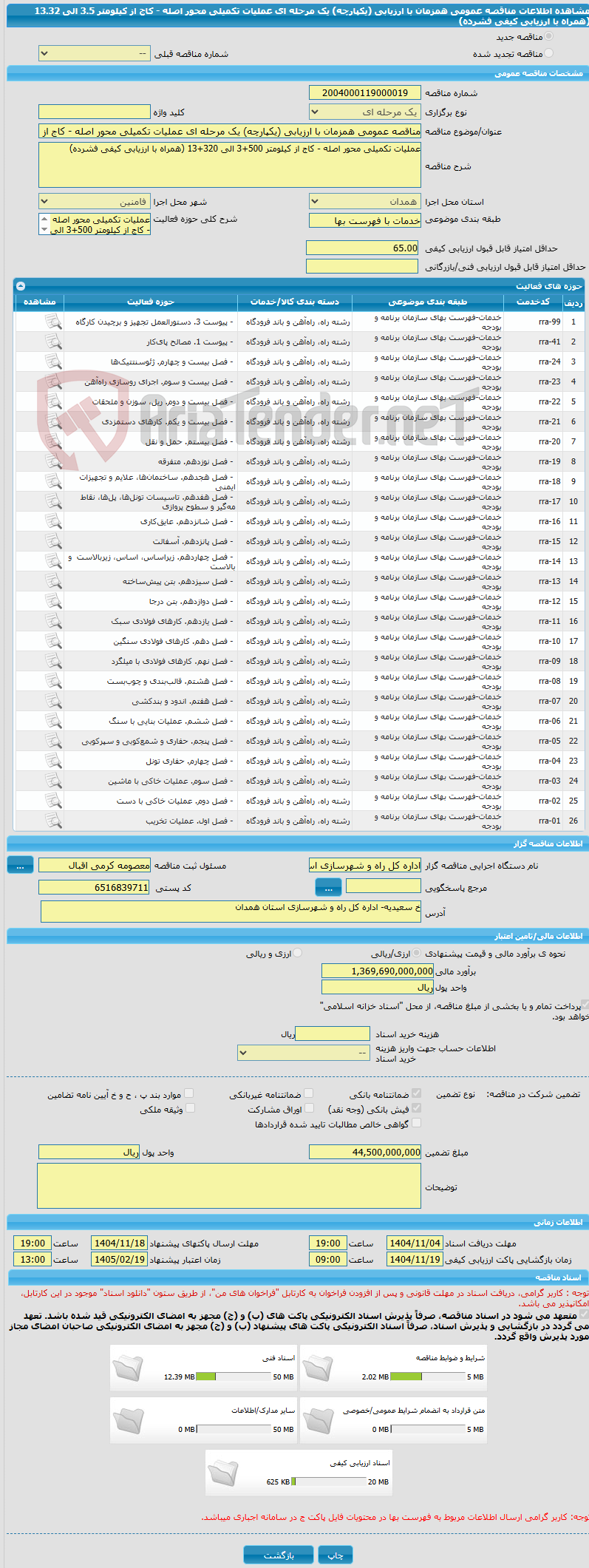
Task: Open the اطلاعات حساب جهت واریز dropdown
Action: [x=304, y=1053]
